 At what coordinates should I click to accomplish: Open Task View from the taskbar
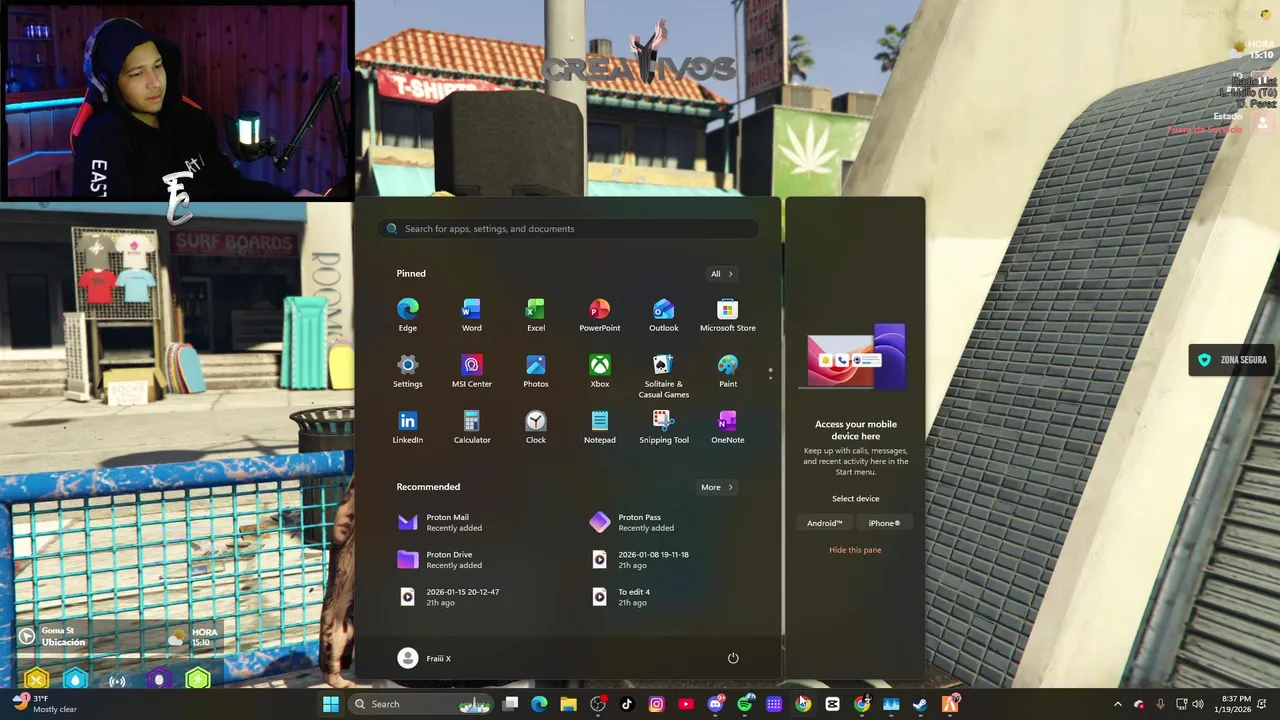510,704
